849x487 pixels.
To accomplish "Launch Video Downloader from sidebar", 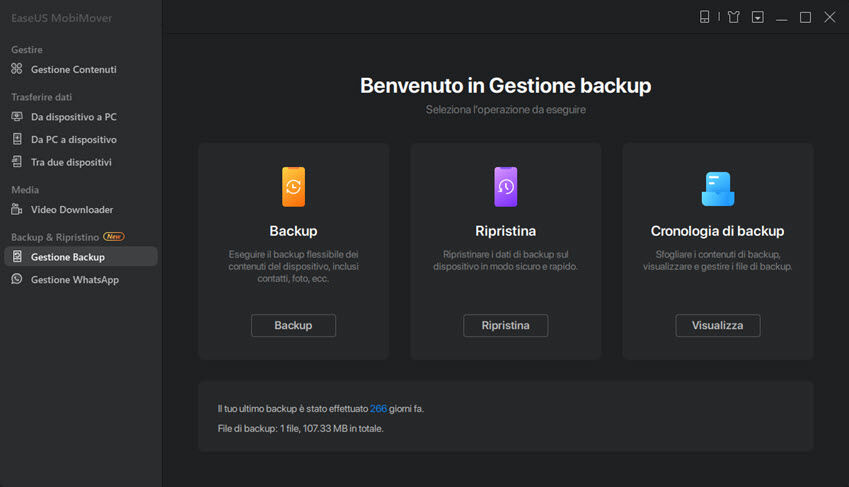I will click(71, 210).
